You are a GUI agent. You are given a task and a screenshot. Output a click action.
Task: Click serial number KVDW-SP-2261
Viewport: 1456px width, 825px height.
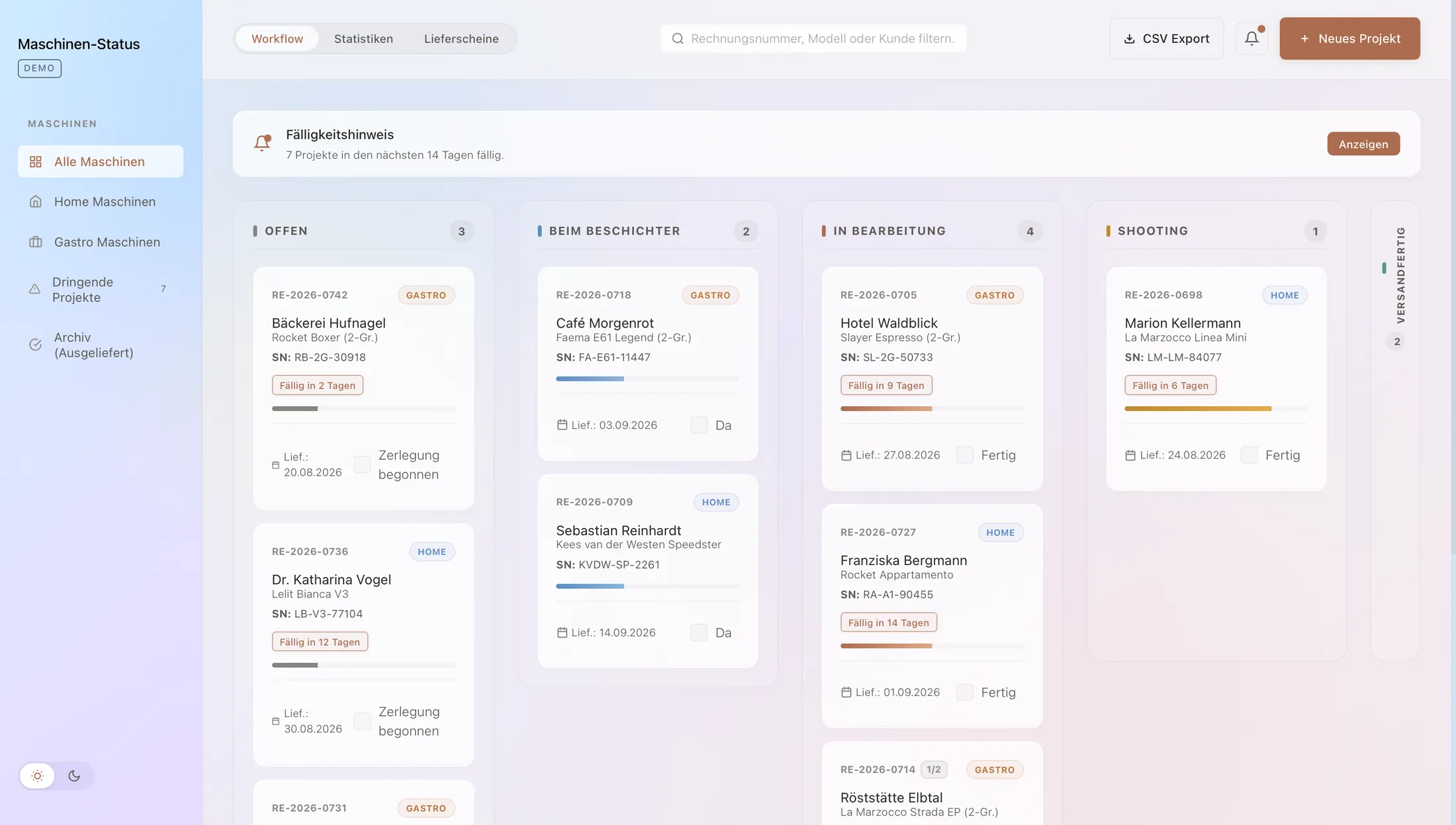(x=619, y=565)
